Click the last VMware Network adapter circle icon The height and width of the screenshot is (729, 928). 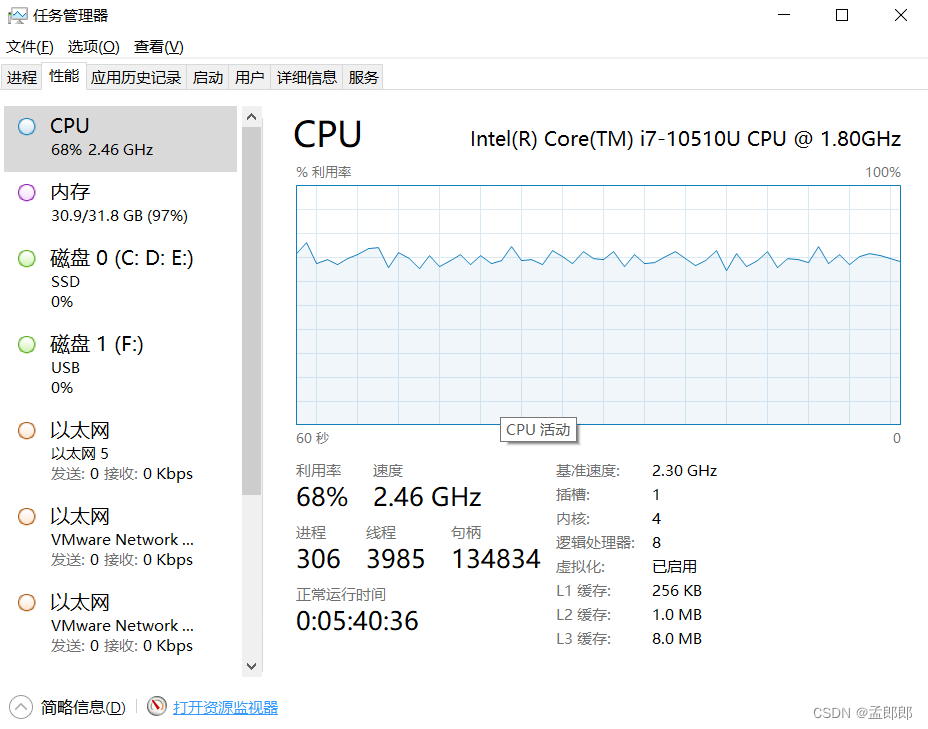click(x=27, y=603)
